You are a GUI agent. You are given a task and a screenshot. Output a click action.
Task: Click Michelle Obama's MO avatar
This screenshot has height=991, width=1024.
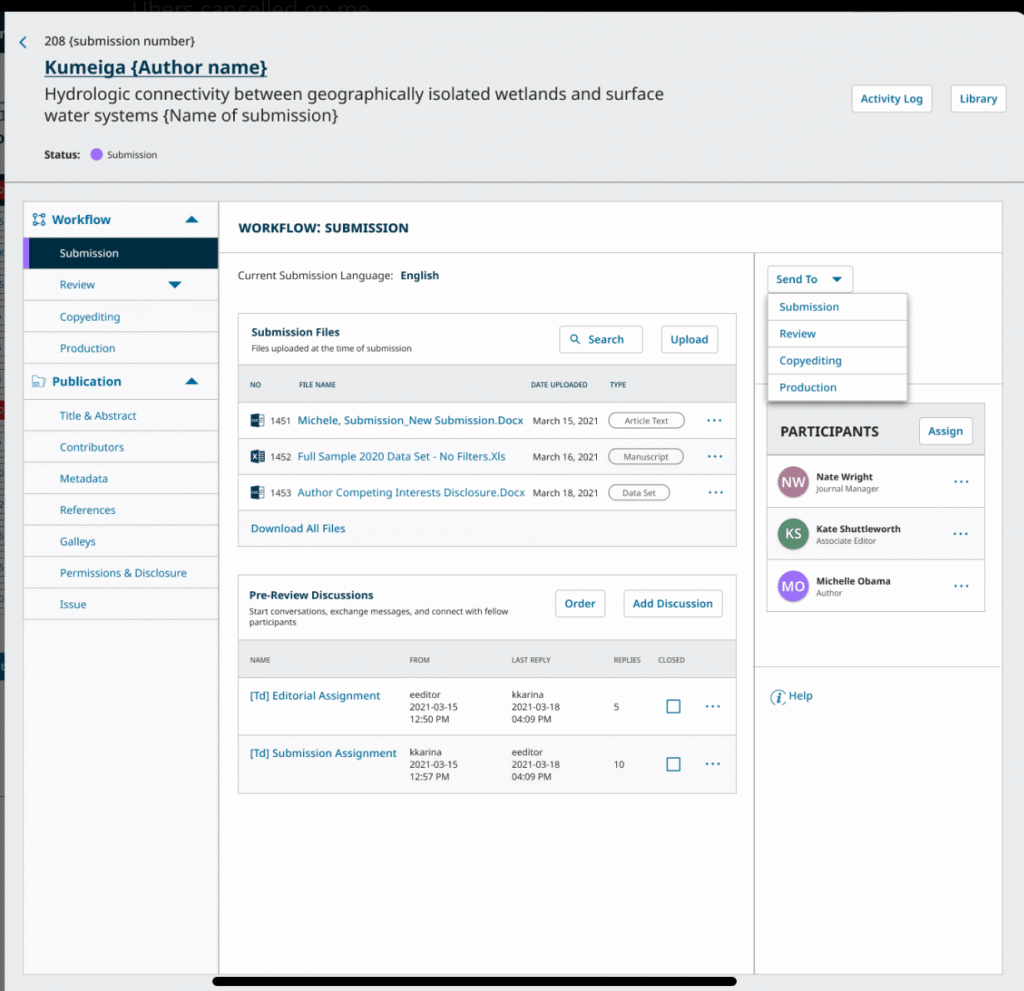coord(793,586)
